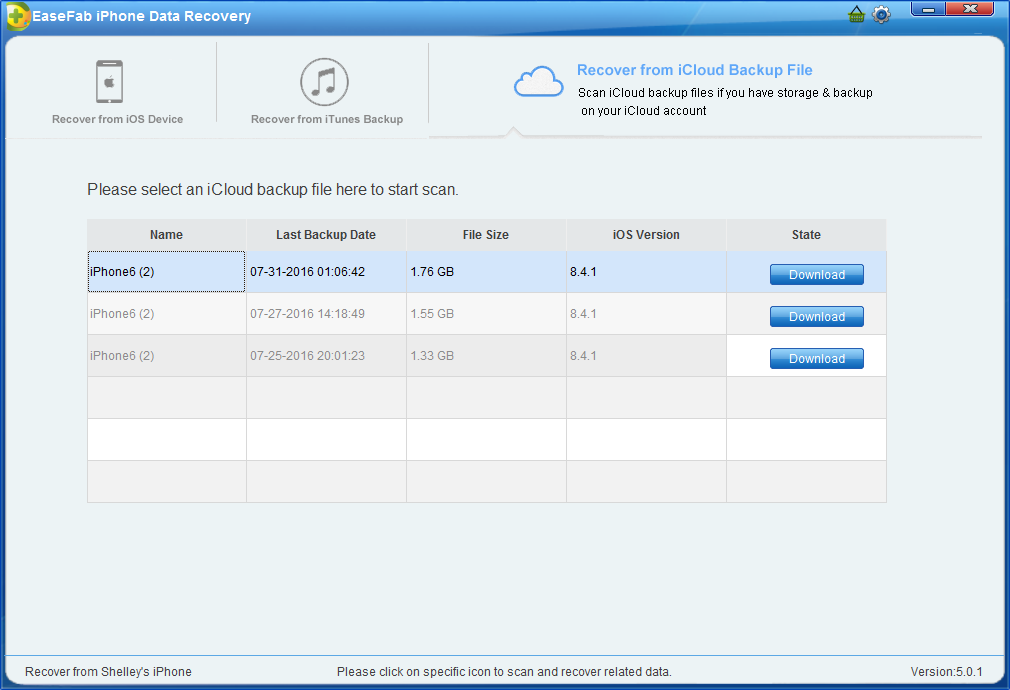1010x690 pixels.
Task: Click the 'Recover from Shelley's iPhone' status text
Action: pos(108,671)
